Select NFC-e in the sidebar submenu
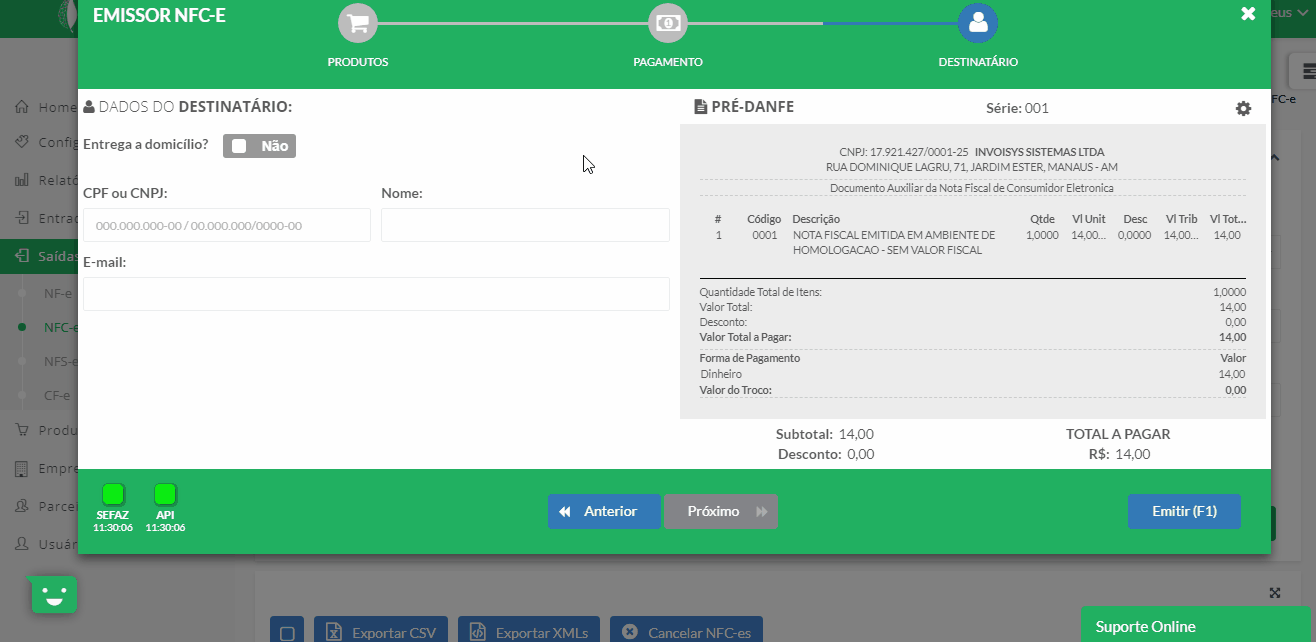This screenshot has height=642, width=1316. coord(61,327)
